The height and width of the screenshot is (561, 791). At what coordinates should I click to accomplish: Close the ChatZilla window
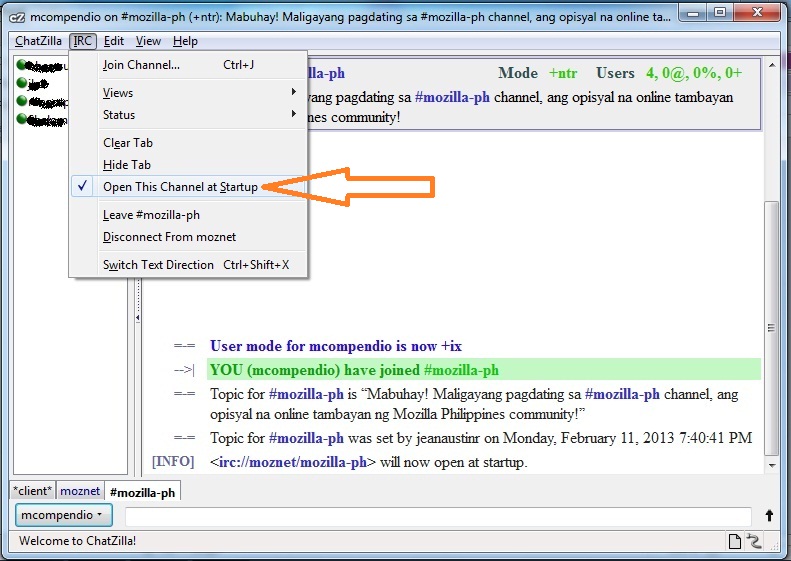758,12
